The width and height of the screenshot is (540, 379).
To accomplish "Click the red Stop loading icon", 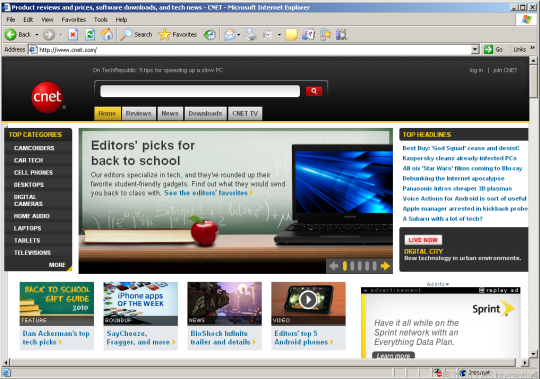I will [x=73, y=34].
